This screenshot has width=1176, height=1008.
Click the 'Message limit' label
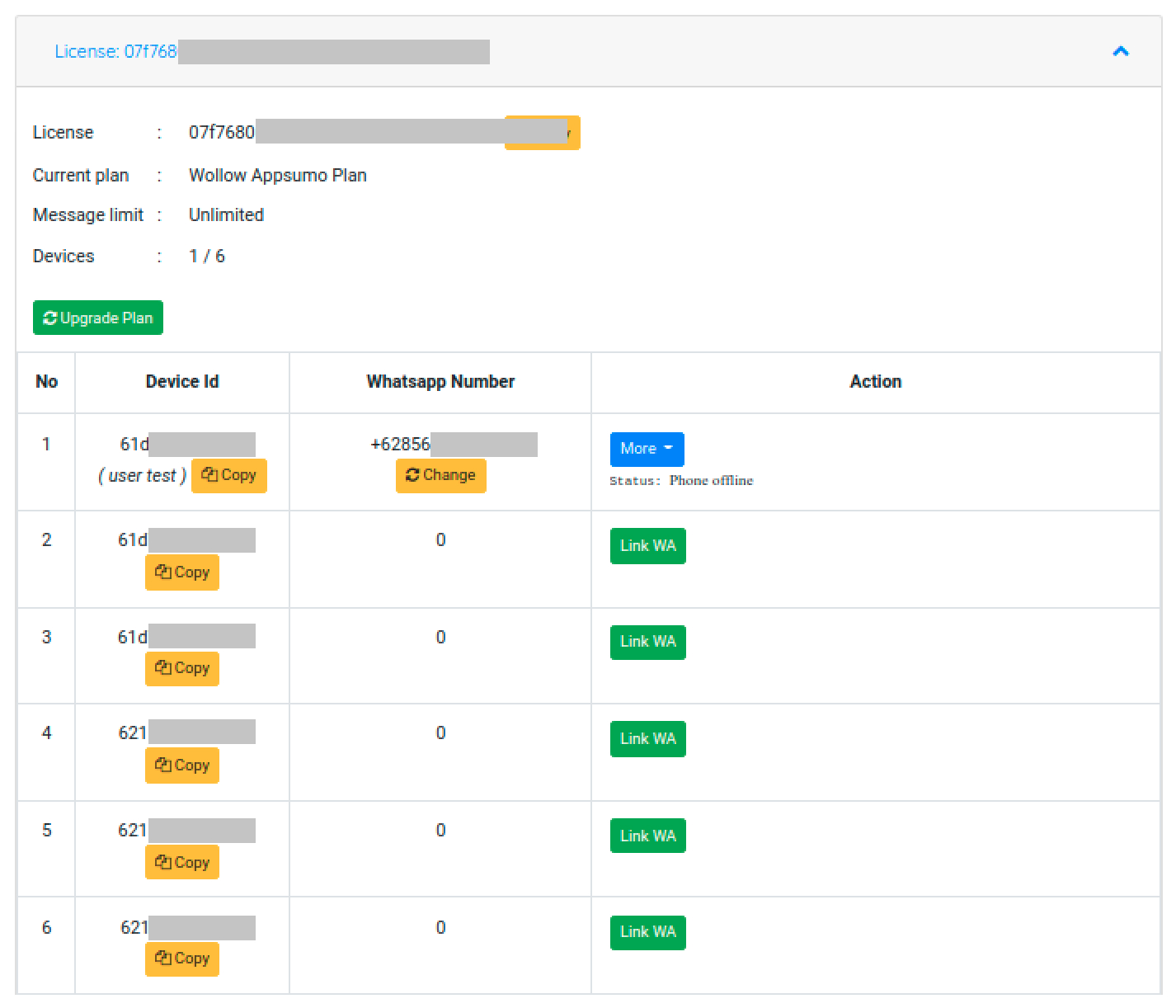point(88,214)
